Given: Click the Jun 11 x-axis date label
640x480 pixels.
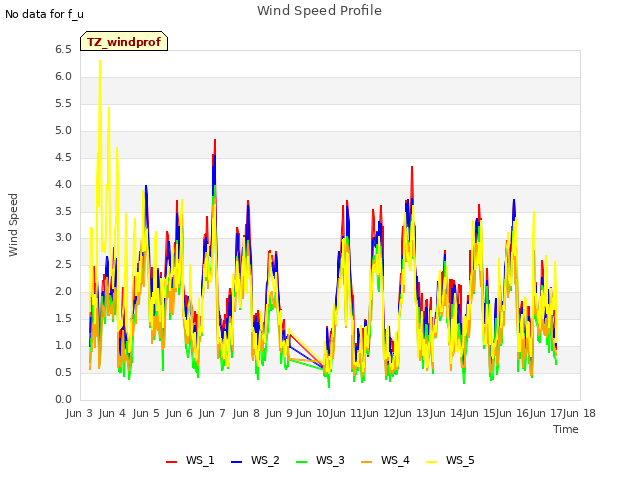Looking at the screenshot, I should [346, 413].
